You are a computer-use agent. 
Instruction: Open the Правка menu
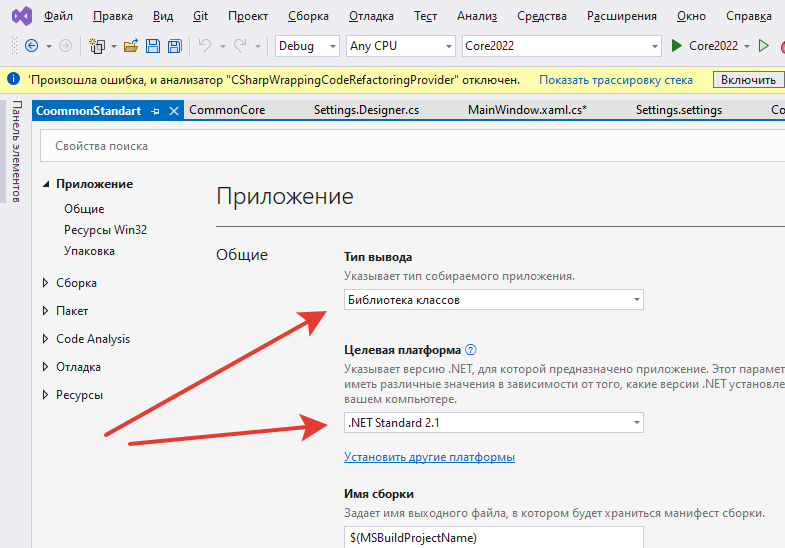(113, 16)
